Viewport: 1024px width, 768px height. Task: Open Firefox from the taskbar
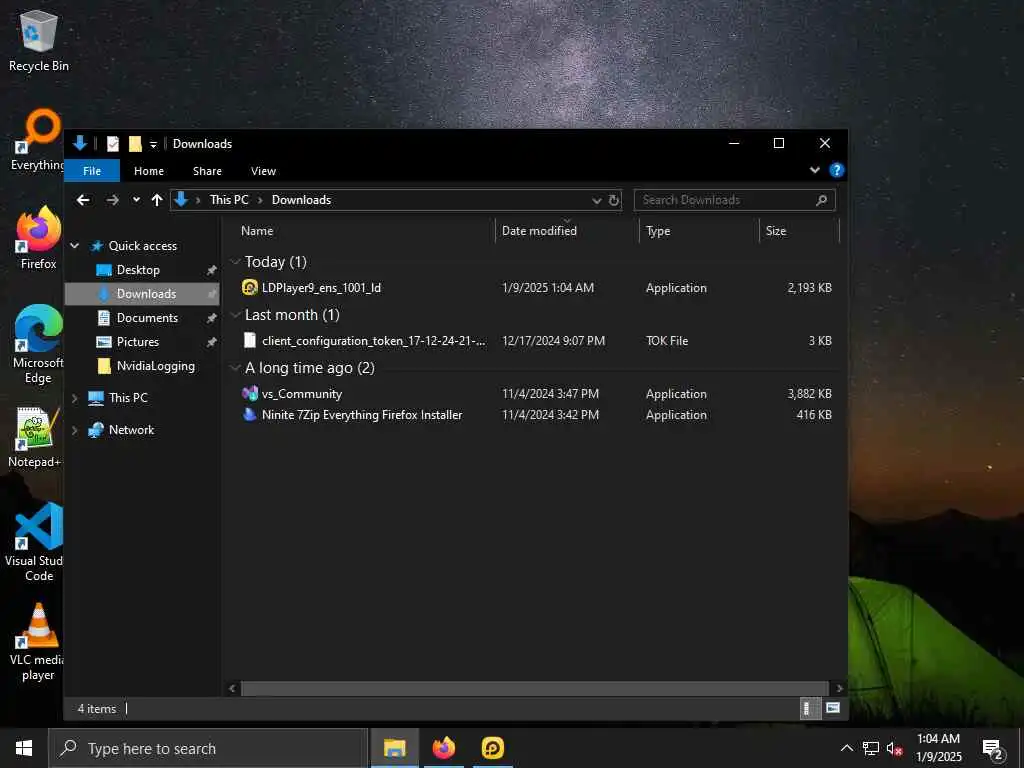click(443, 748)
